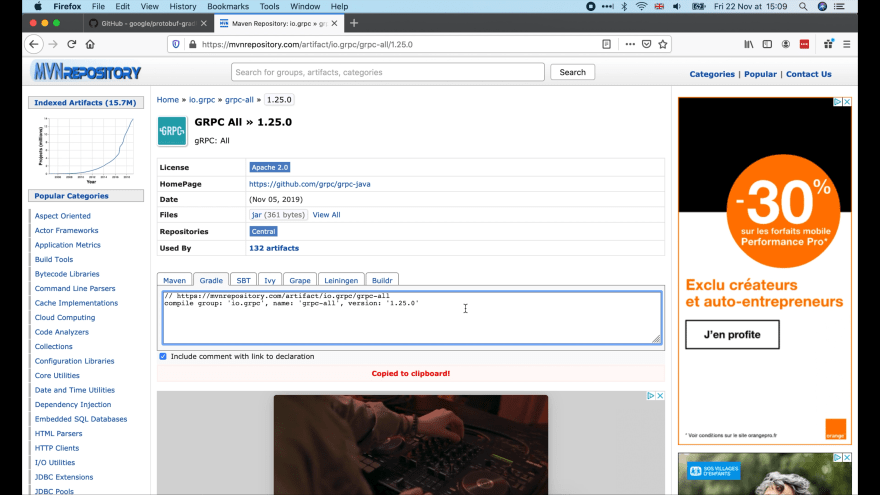
Task: Click the Wi-Fi status icon
Action: tap(641, 6)
